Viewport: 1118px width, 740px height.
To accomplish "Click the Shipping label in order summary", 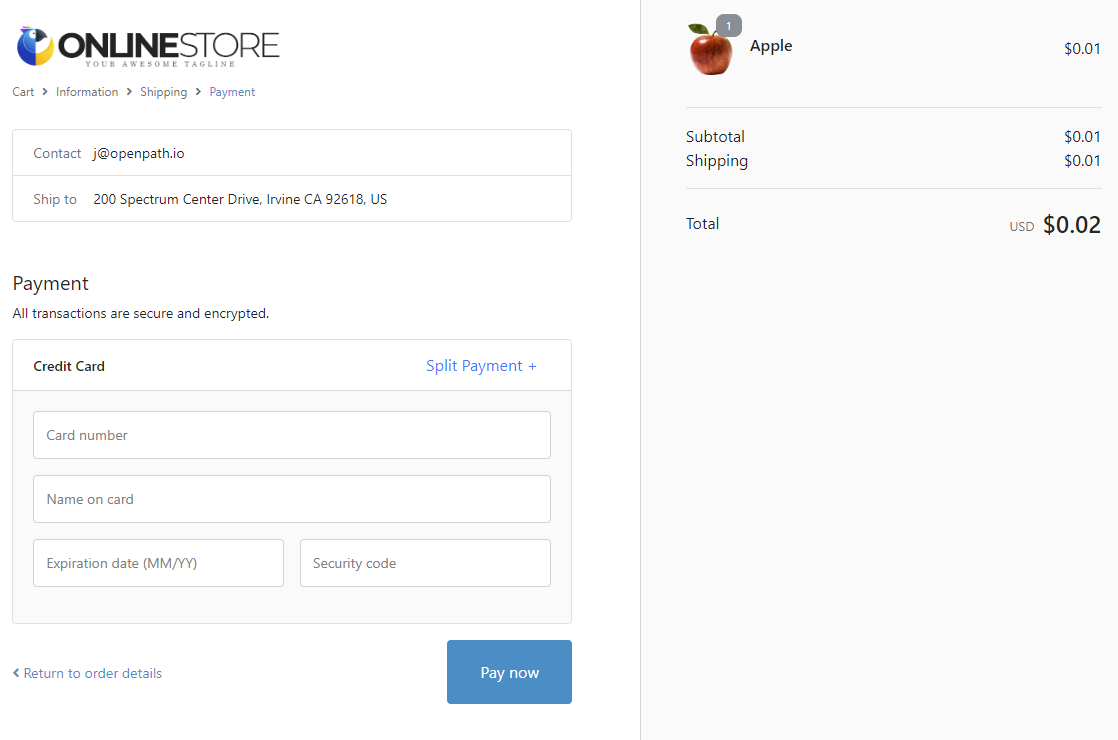I will point(717,161).
